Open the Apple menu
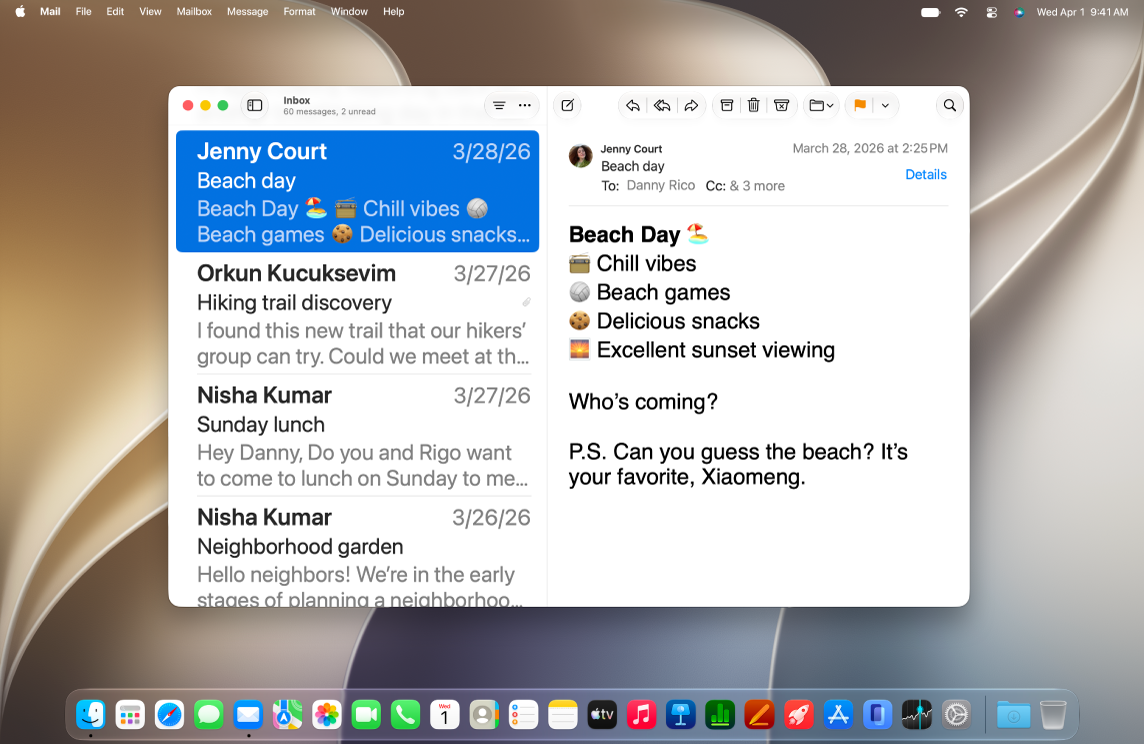The height and width of the screenshot is (745, 1146). (x=20, y=12)
